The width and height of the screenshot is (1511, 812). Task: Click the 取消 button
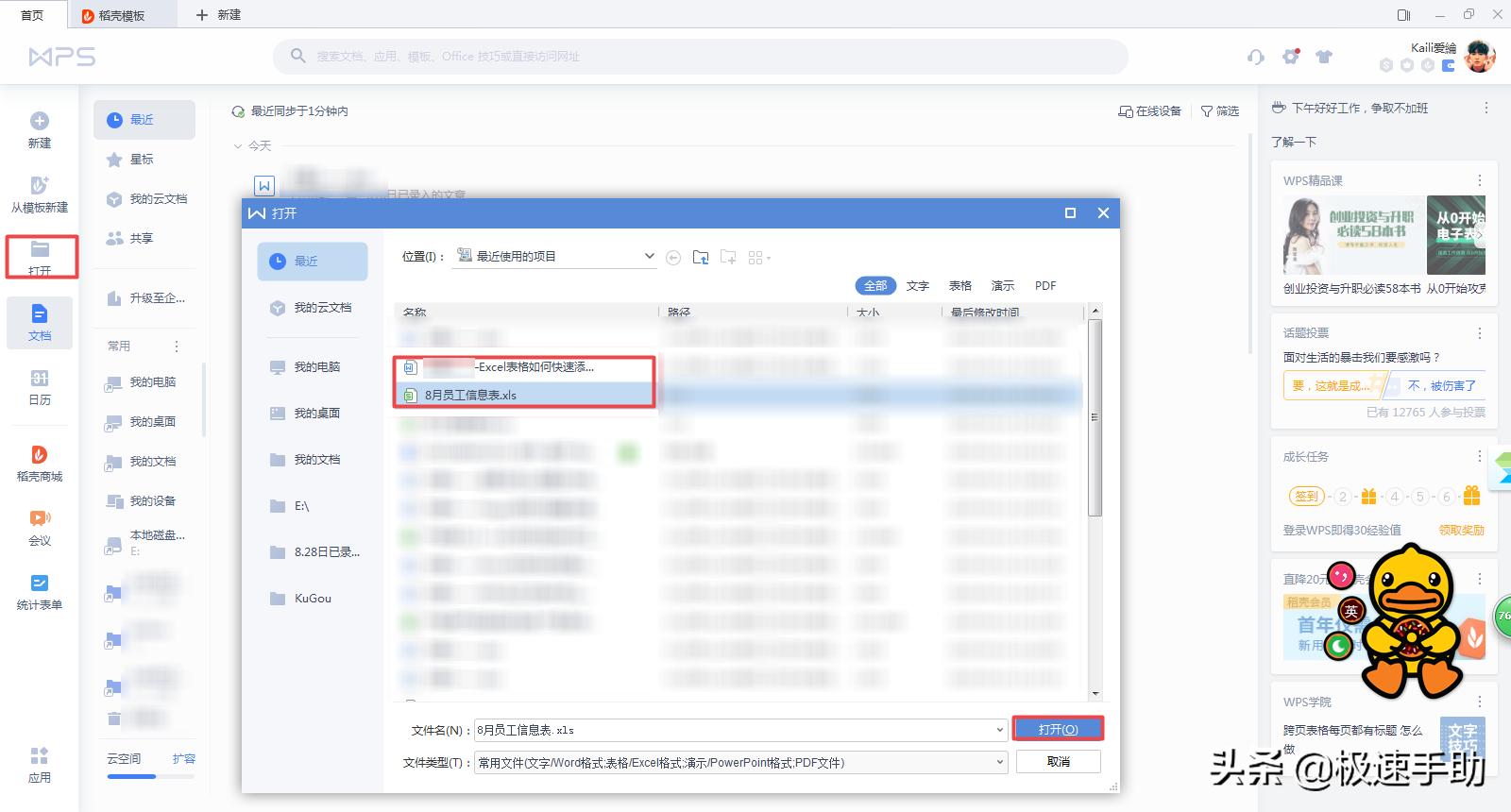pos(1059,762)
